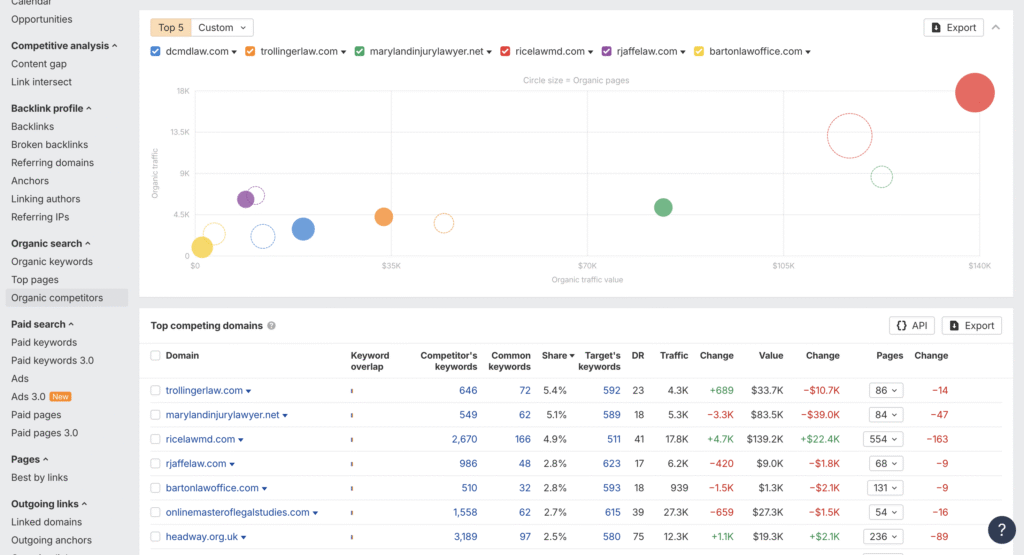Click the solid purple rjaffelaw.com bubble
The height and width of the screenshot is (555, 1024).
[x=246, y=200]
